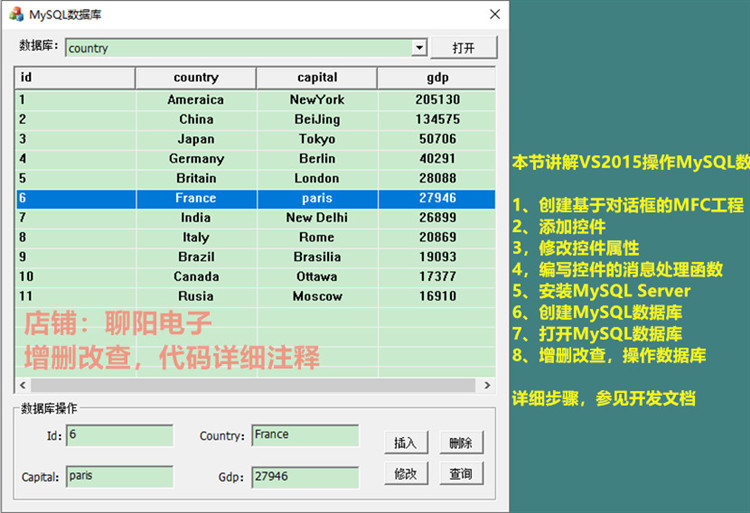Click the New Delhi capital cell
The height and width of the screenshot is (513, 750).
(317, 218)
